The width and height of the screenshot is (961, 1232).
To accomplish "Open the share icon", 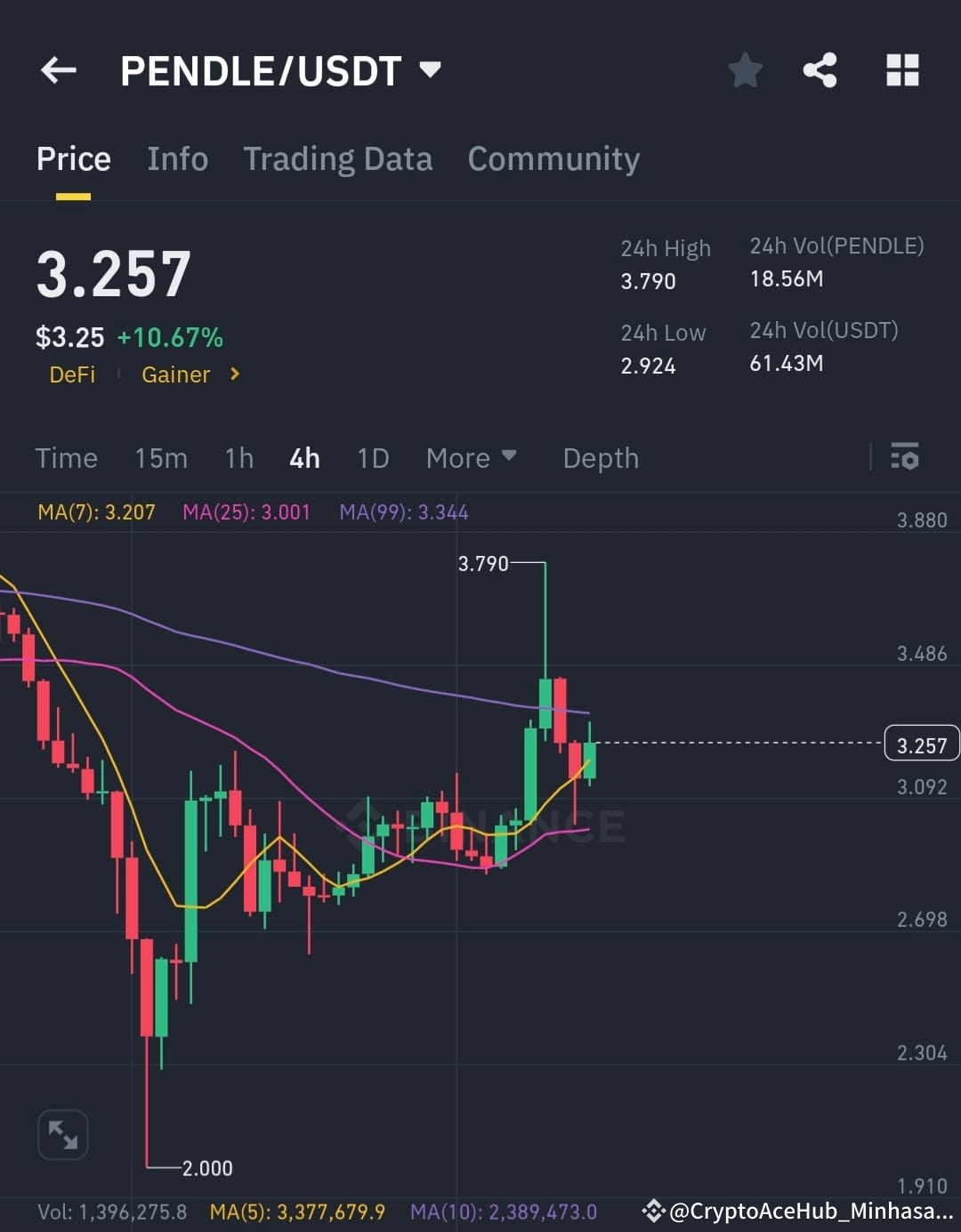I will 820,71.
